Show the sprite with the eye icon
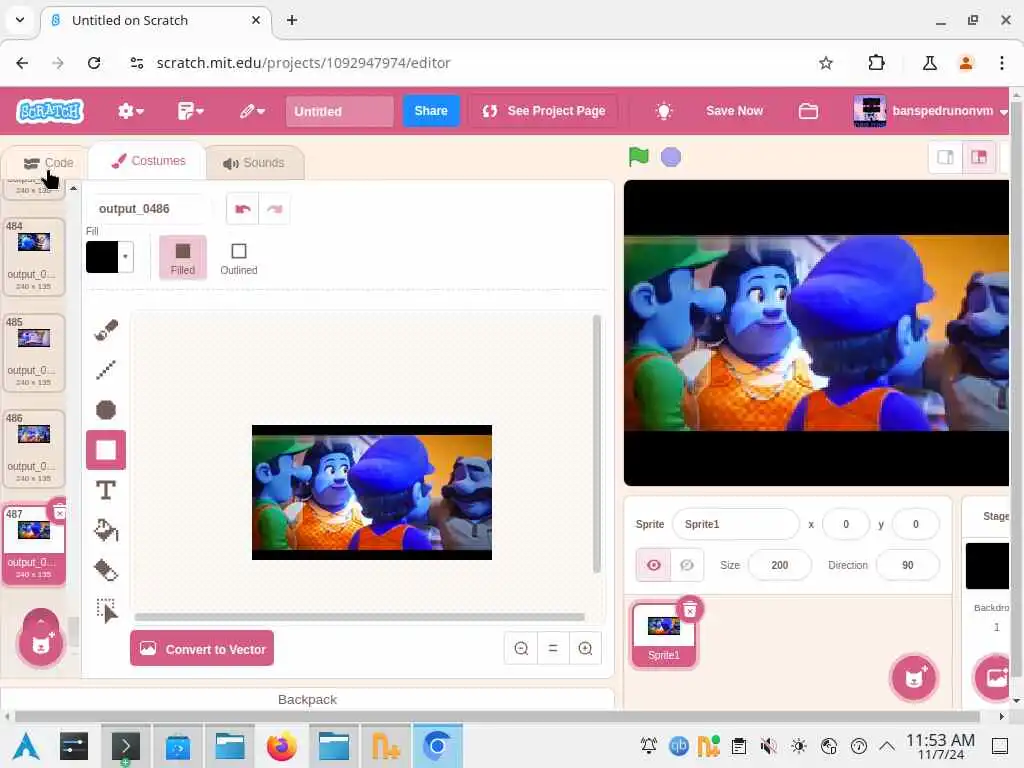The width and height of the screenshot is (1024, 768). 653,565
